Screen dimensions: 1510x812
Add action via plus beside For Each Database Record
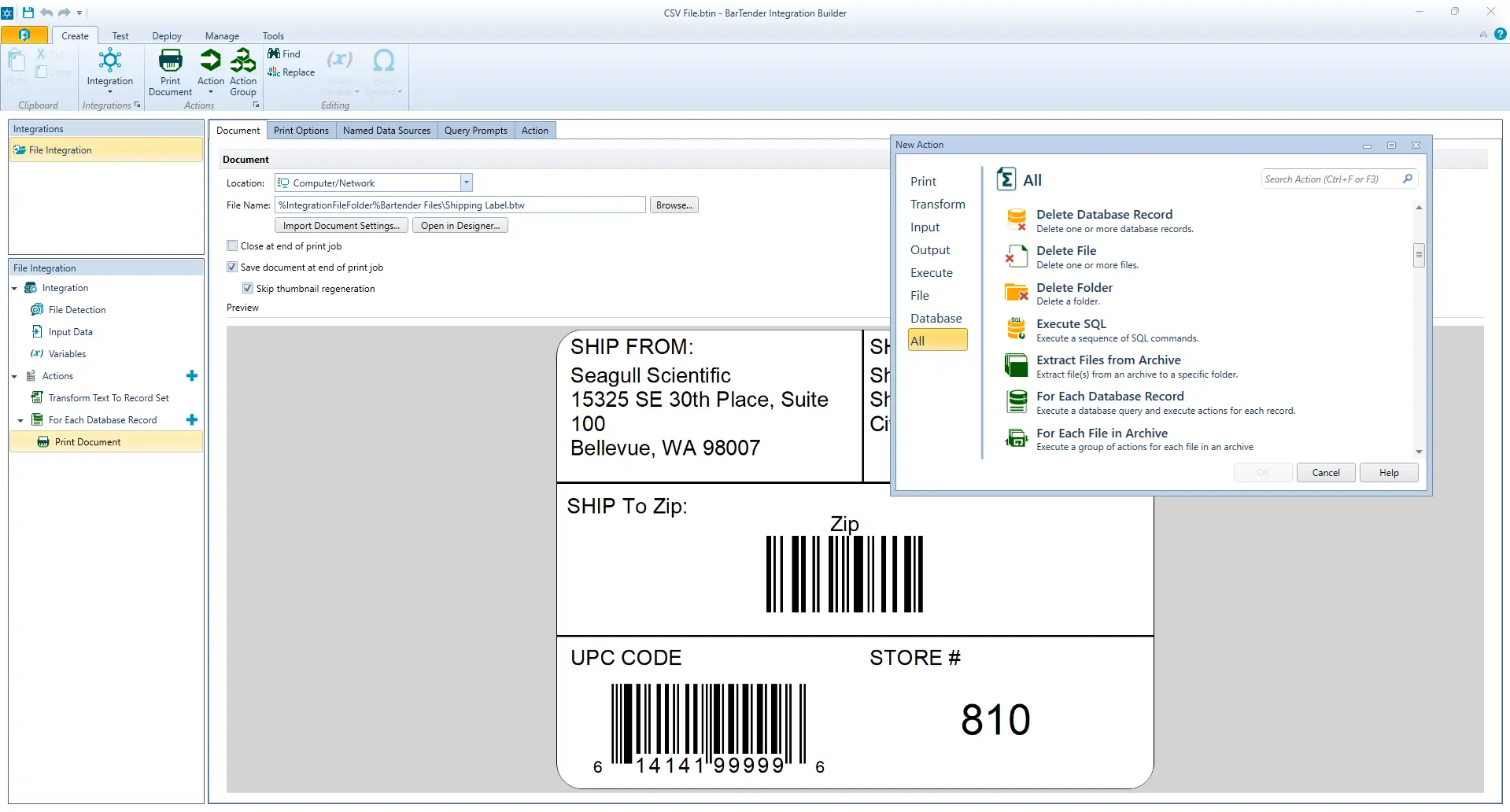[x=192, y=420]
